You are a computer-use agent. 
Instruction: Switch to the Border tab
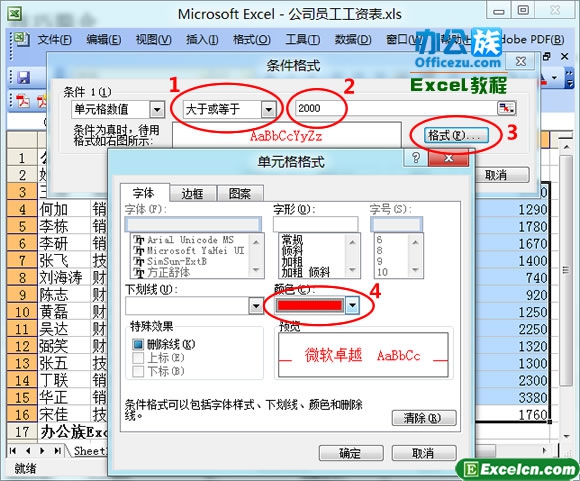pos(192,194)
